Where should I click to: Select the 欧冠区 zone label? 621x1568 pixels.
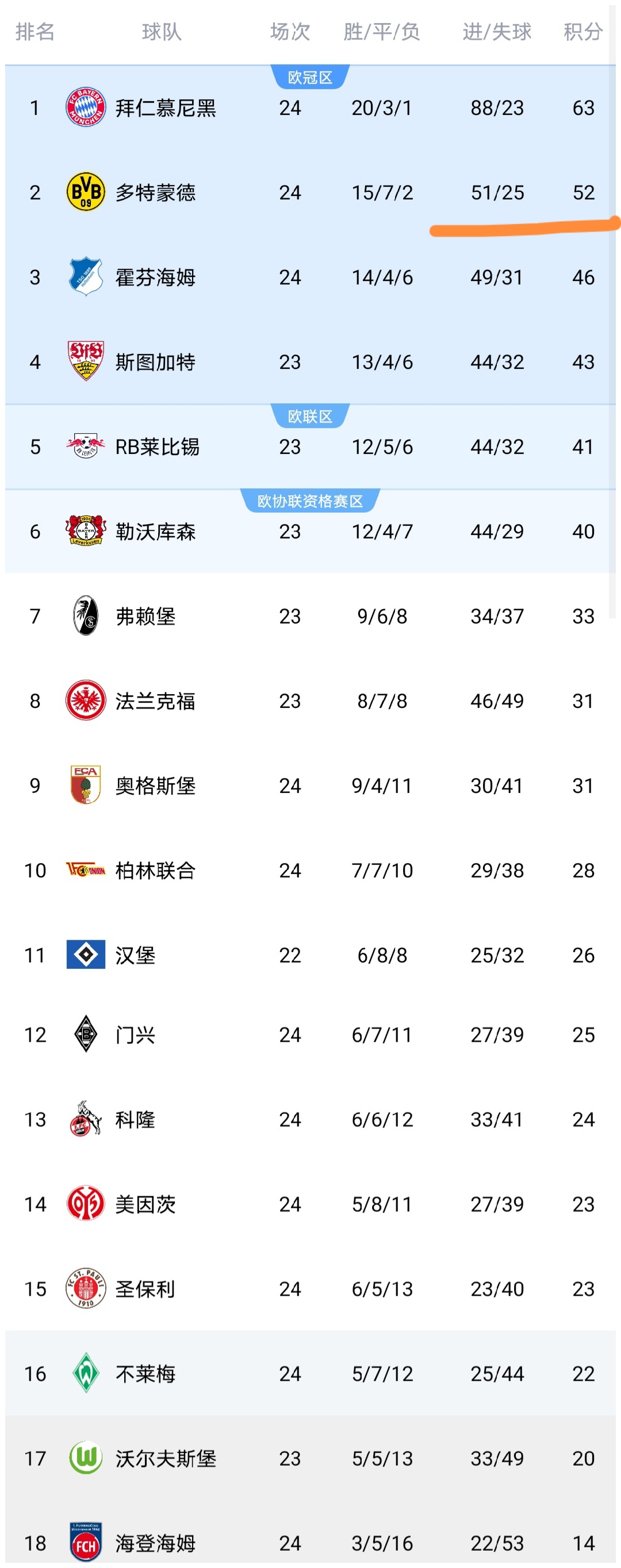pyautogui.click(x=309, y=78)
